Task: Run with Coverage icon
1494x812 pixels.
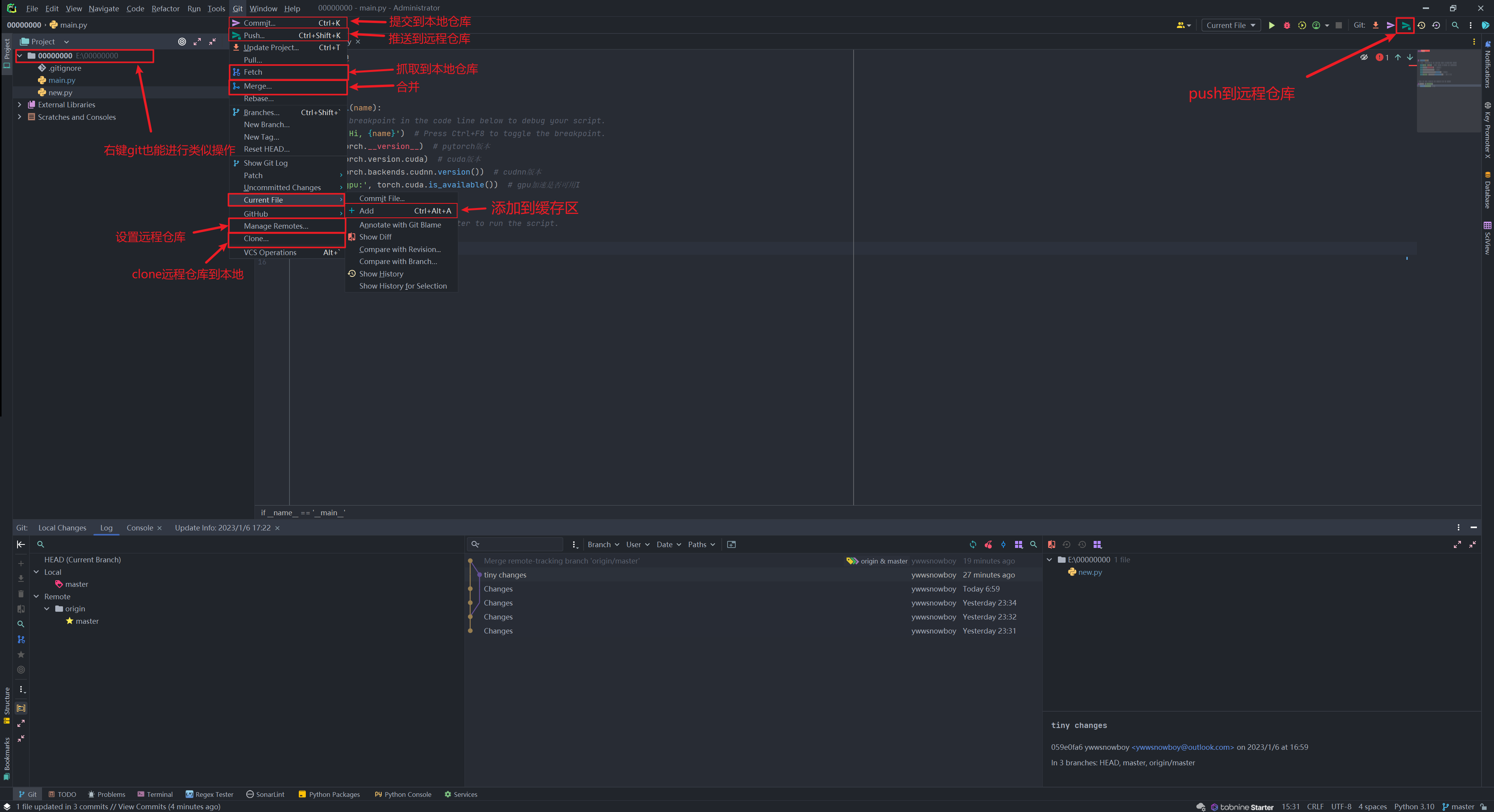Action: pos(1301,26)
